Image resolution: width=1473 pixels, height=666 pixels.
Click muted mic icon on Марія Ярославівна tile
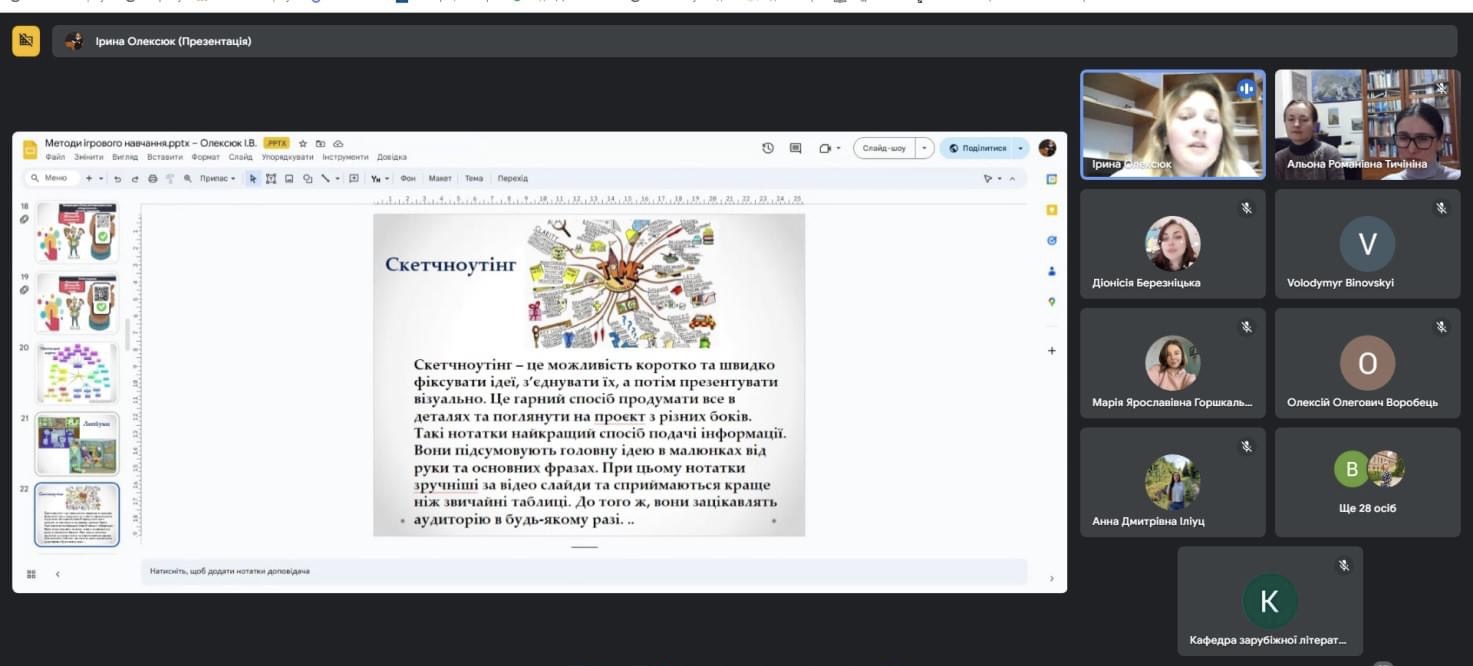click(x=1247, y=327)
